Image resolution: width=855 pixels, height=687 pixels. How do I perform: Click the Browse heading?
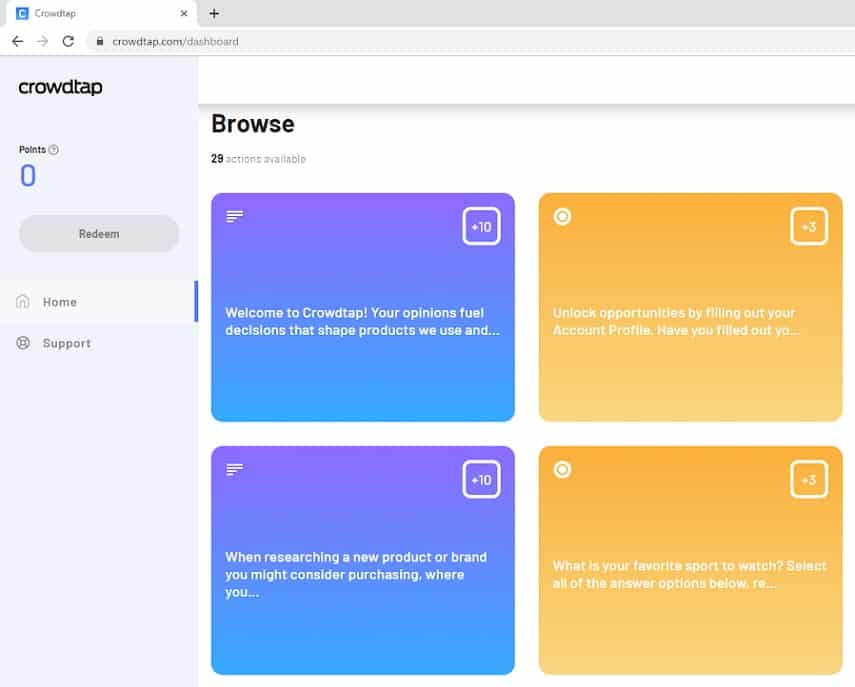click(253, 124)
